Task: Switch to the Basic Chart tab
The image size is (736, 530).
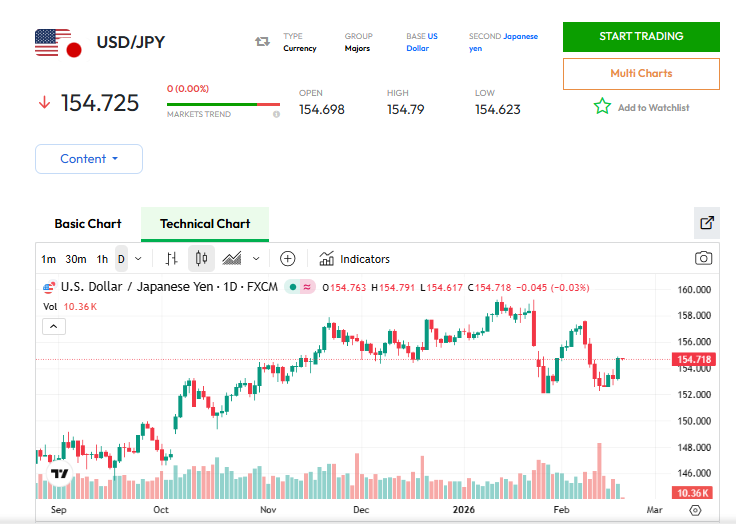Action: pyautogui.click(x=88, y=224)
